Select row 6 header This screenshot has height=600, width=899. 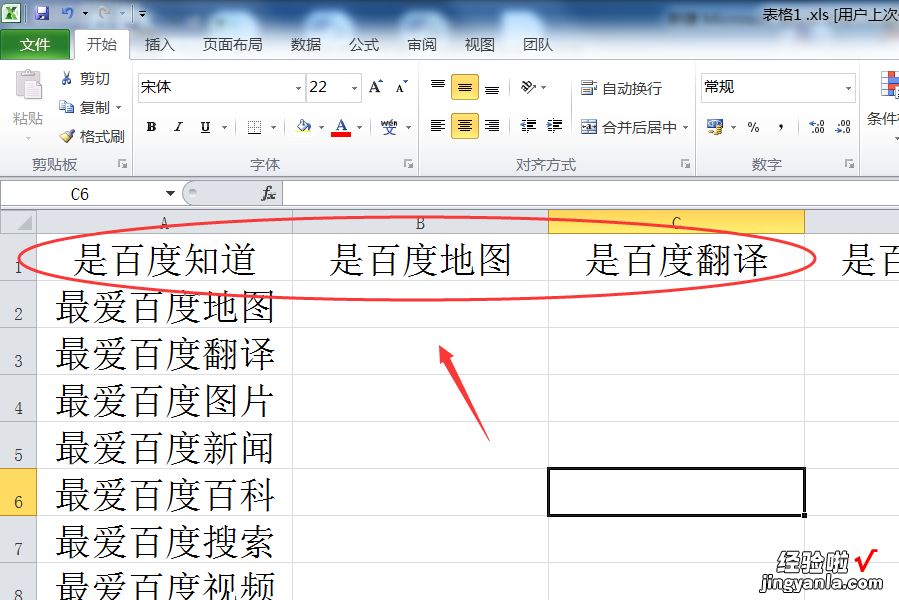[18, 492]
